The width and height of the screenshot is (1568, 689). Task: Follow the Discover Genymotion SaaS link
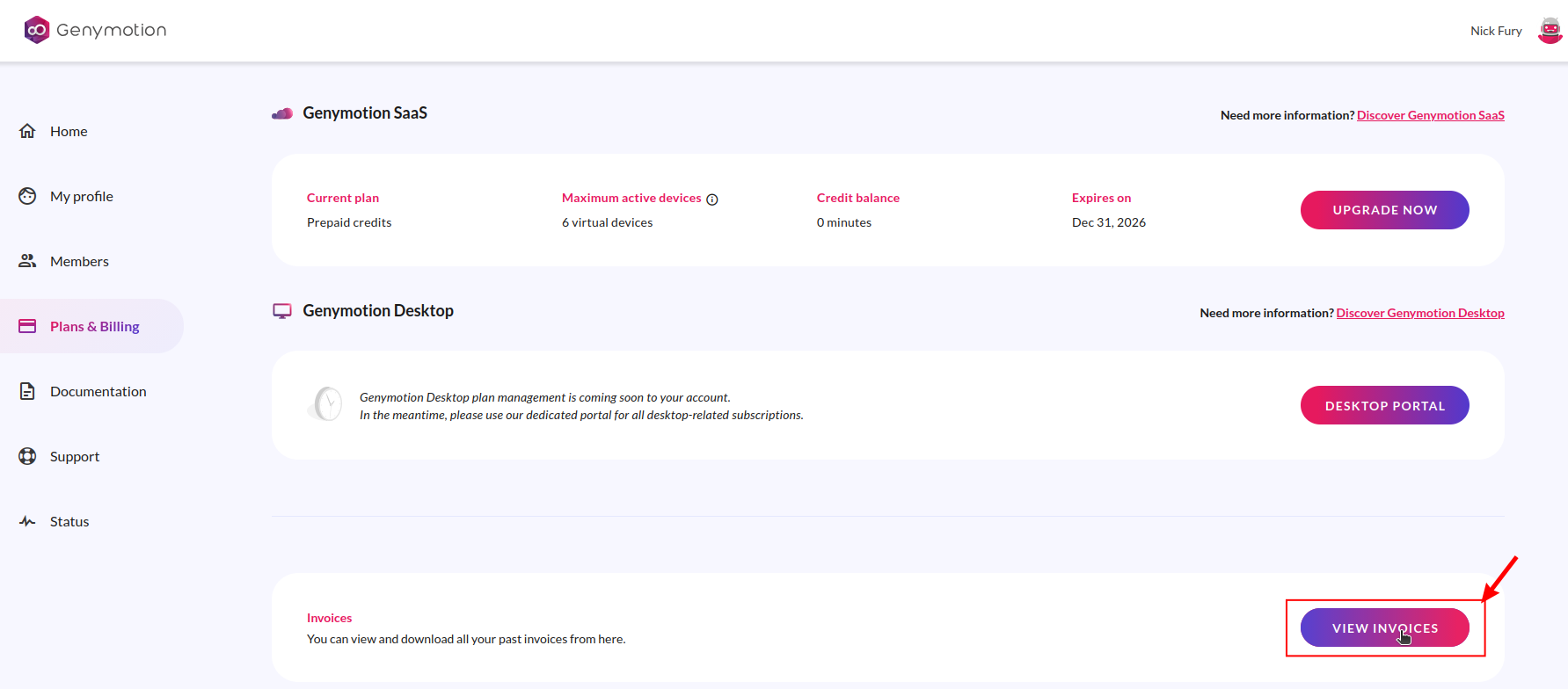(1431, 115)
